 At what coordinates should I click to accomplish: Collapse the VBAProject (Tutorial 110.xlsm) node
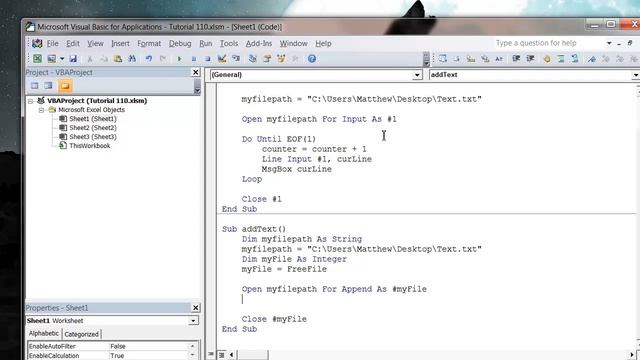[31, 101]
